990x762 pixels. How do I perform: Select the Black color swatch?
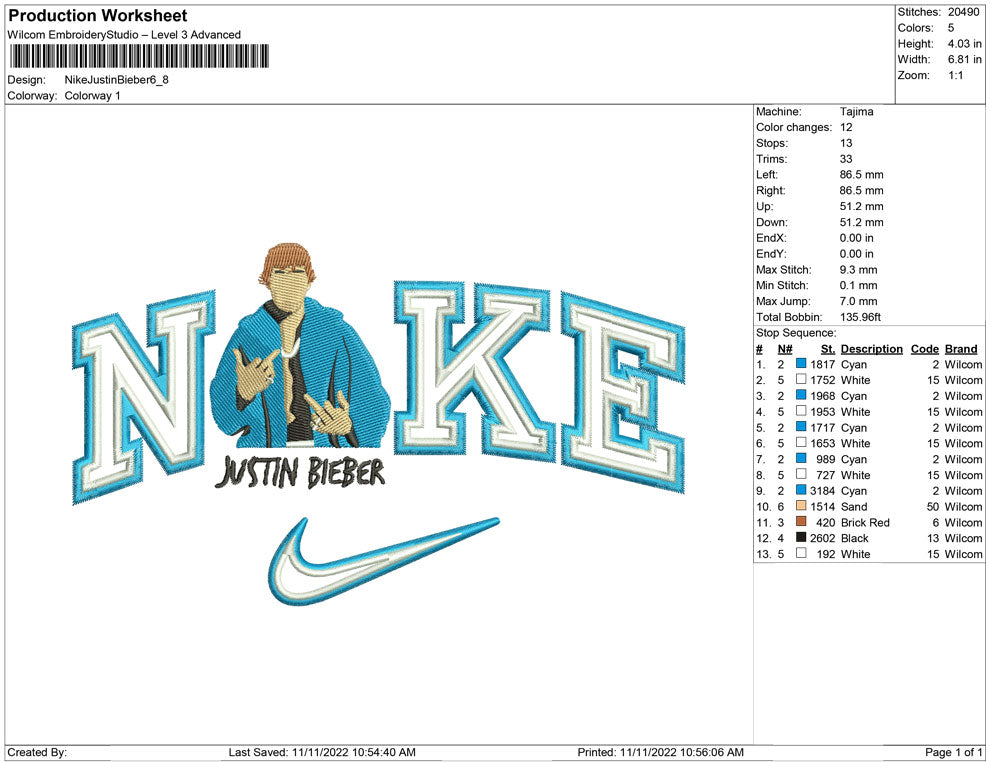click(801, 537)
